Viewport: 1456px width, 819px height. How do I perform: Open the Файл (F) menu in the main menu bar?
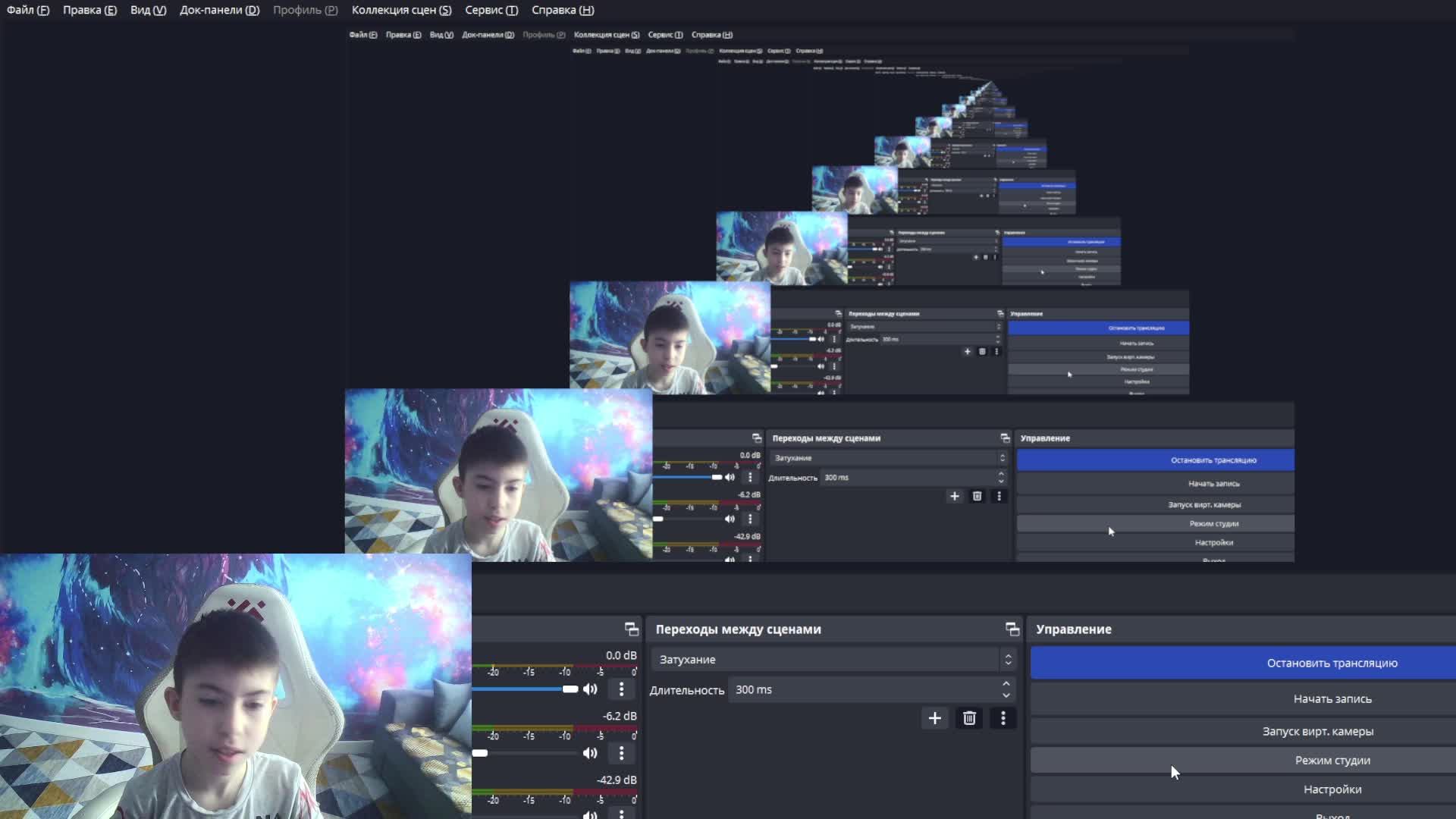(28, 10)
